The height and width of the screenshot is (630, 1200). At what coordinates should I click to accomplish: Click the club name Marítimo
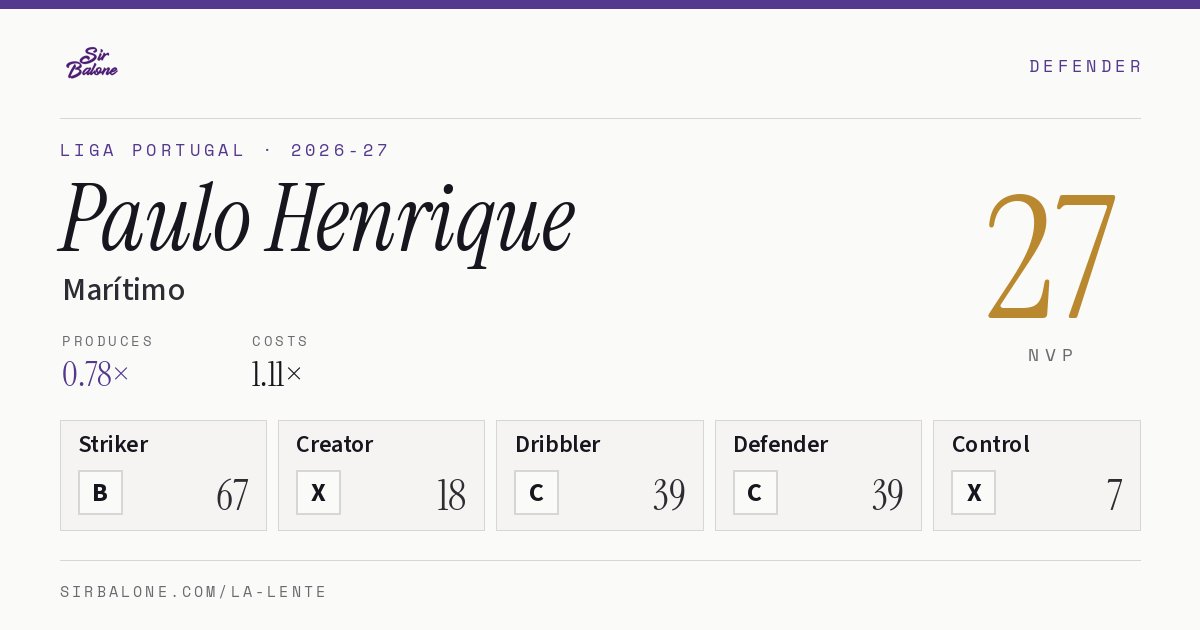pyautogui.click(x=124, y=290)
